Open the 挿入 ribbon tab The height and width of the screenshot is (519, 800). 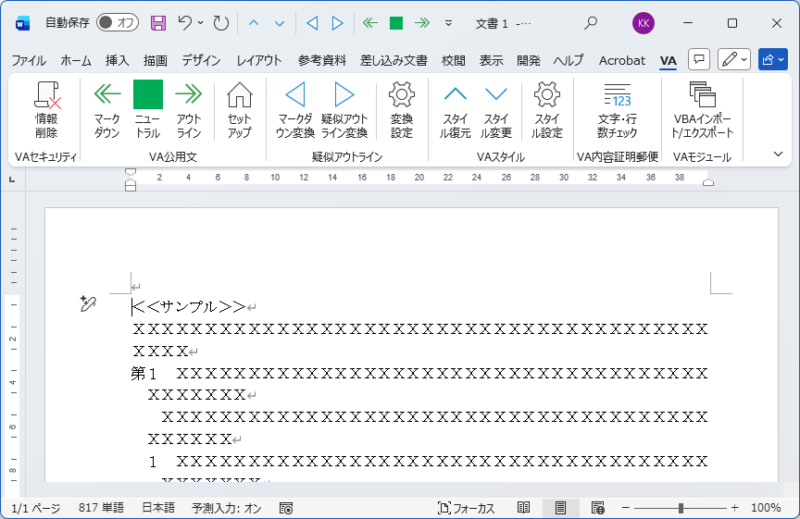(x=117, y=60)
